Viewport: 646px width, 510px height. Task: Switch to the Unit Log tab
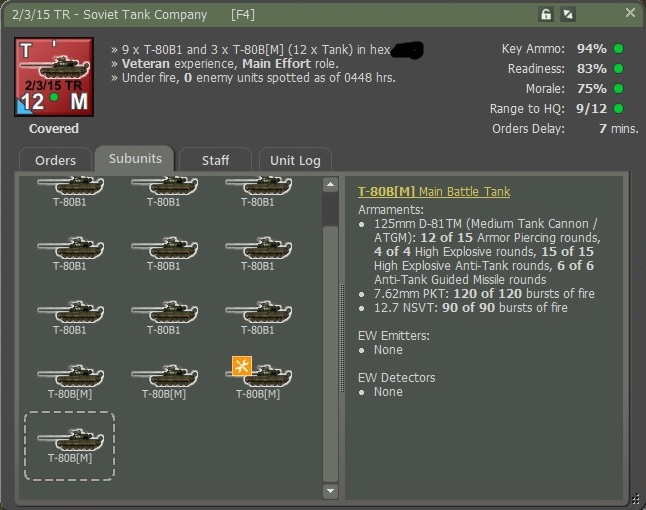295,160
